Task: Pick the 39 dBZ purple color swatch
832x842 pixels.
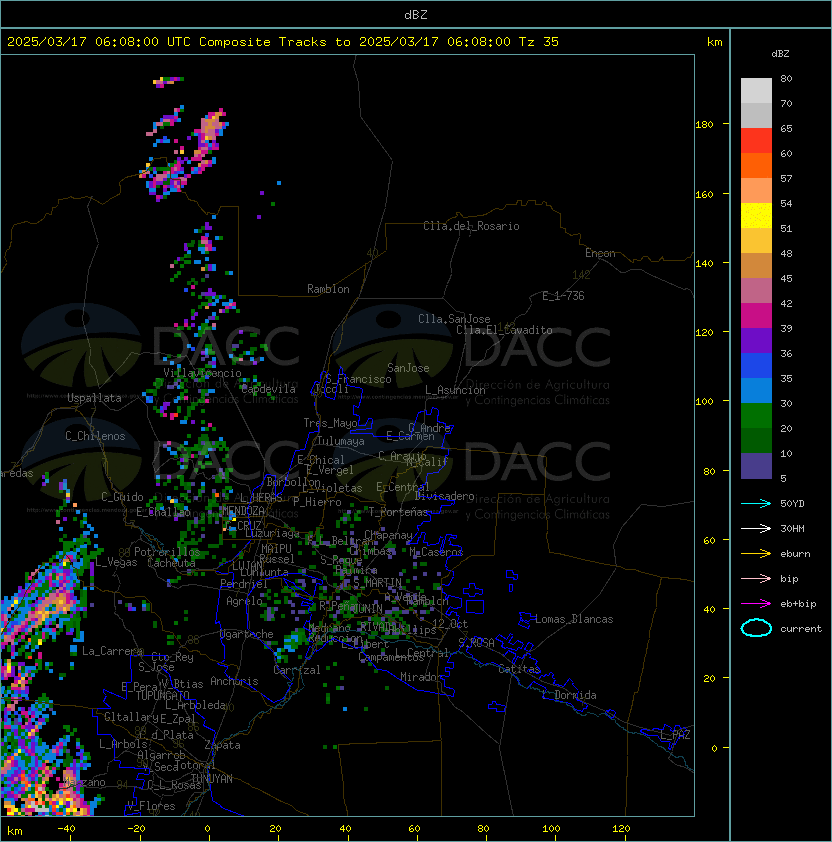Action: tap(756, 341)
